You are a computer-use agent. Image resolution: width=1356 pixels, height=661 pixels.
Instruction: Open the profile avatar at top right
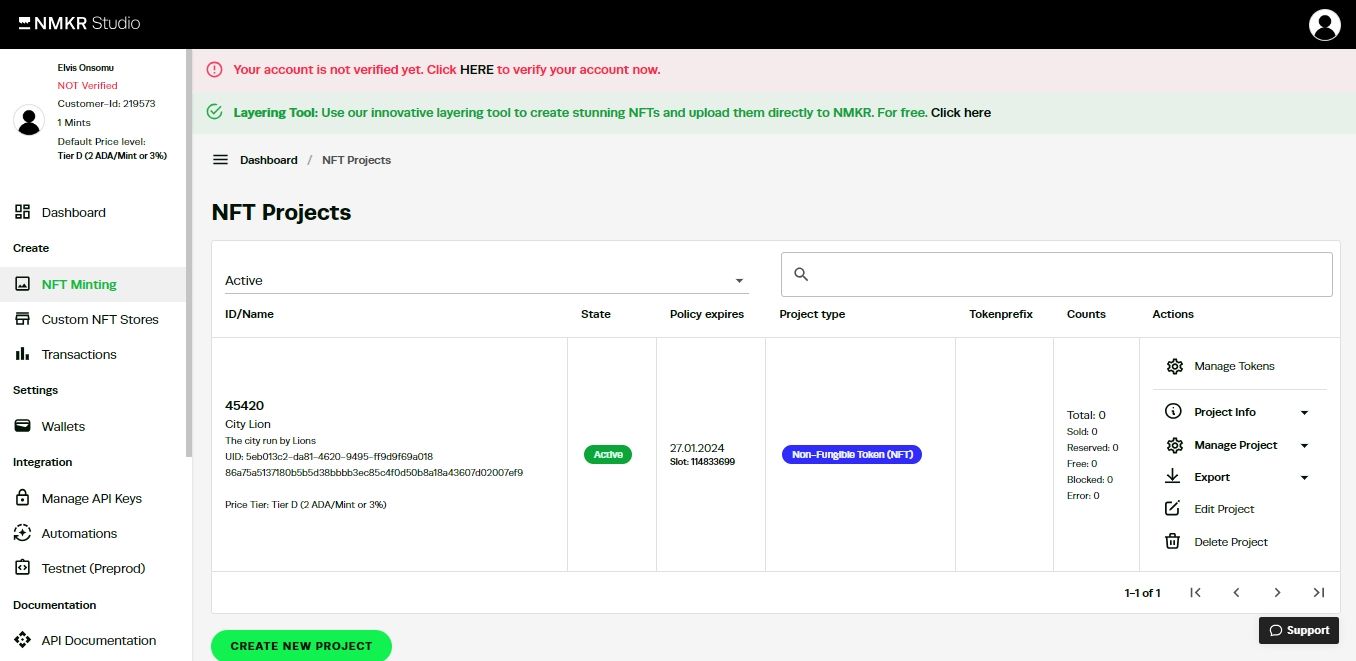(x=1324, y=24)
